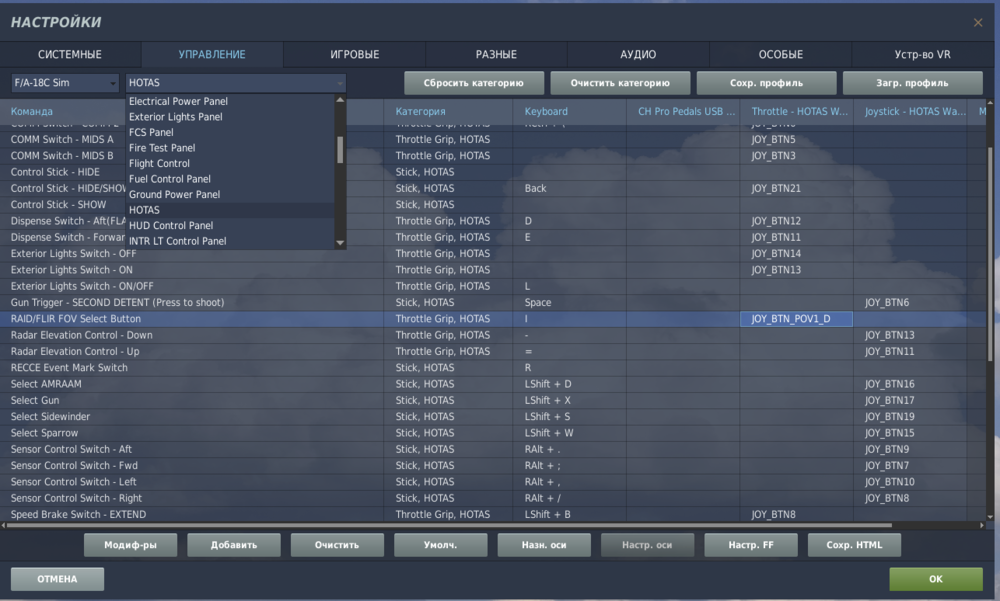The height and width of the screenshot is (601, 1000).
Task: Select Flight Control in the category list
Action: pos(159,163)
